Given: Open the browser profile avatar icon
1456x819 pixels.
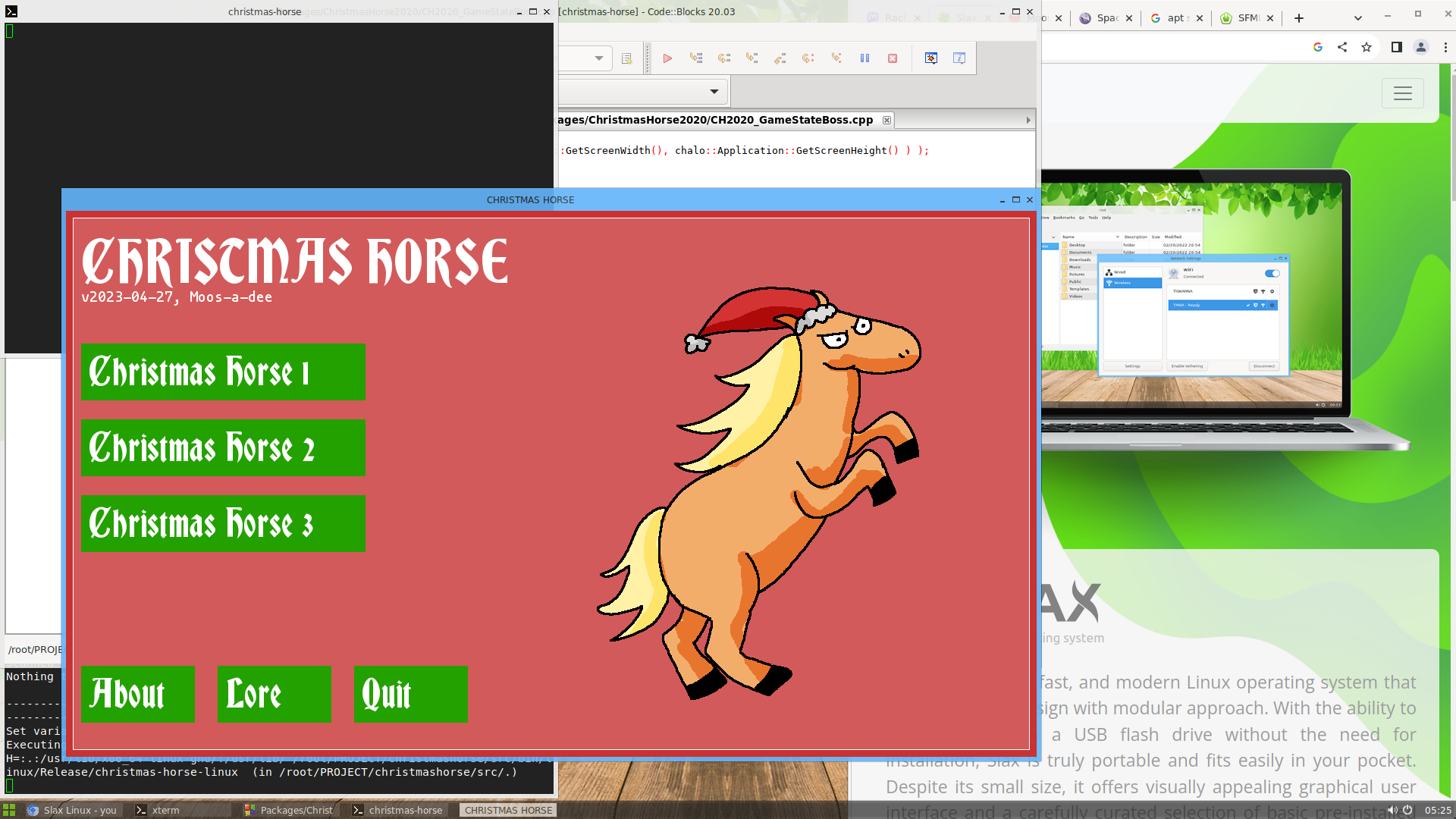Looking at the screenshot, I should tap(1421, 47).
